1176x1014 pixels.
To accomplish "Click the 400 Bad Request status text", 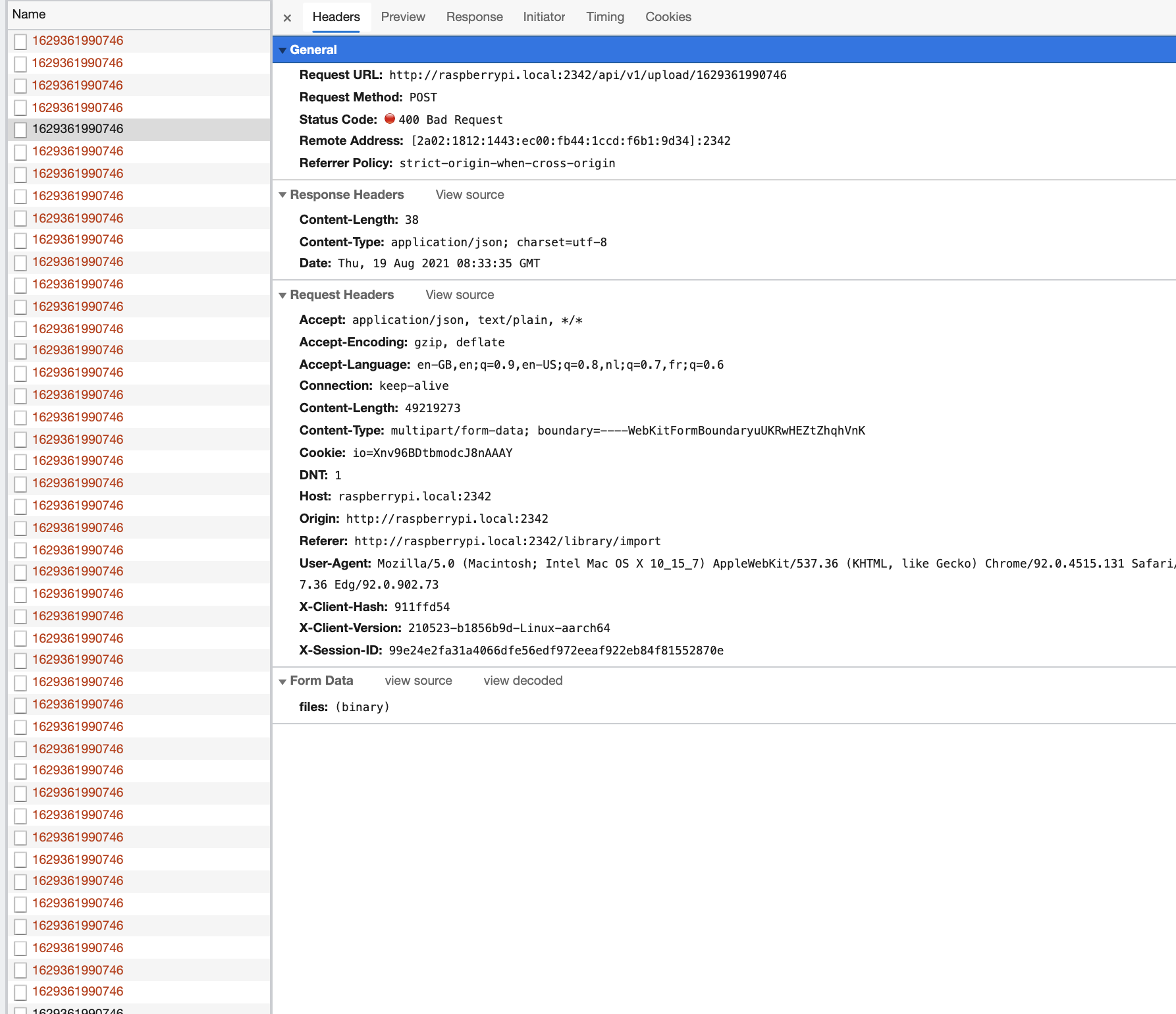I will pos(450,120).
